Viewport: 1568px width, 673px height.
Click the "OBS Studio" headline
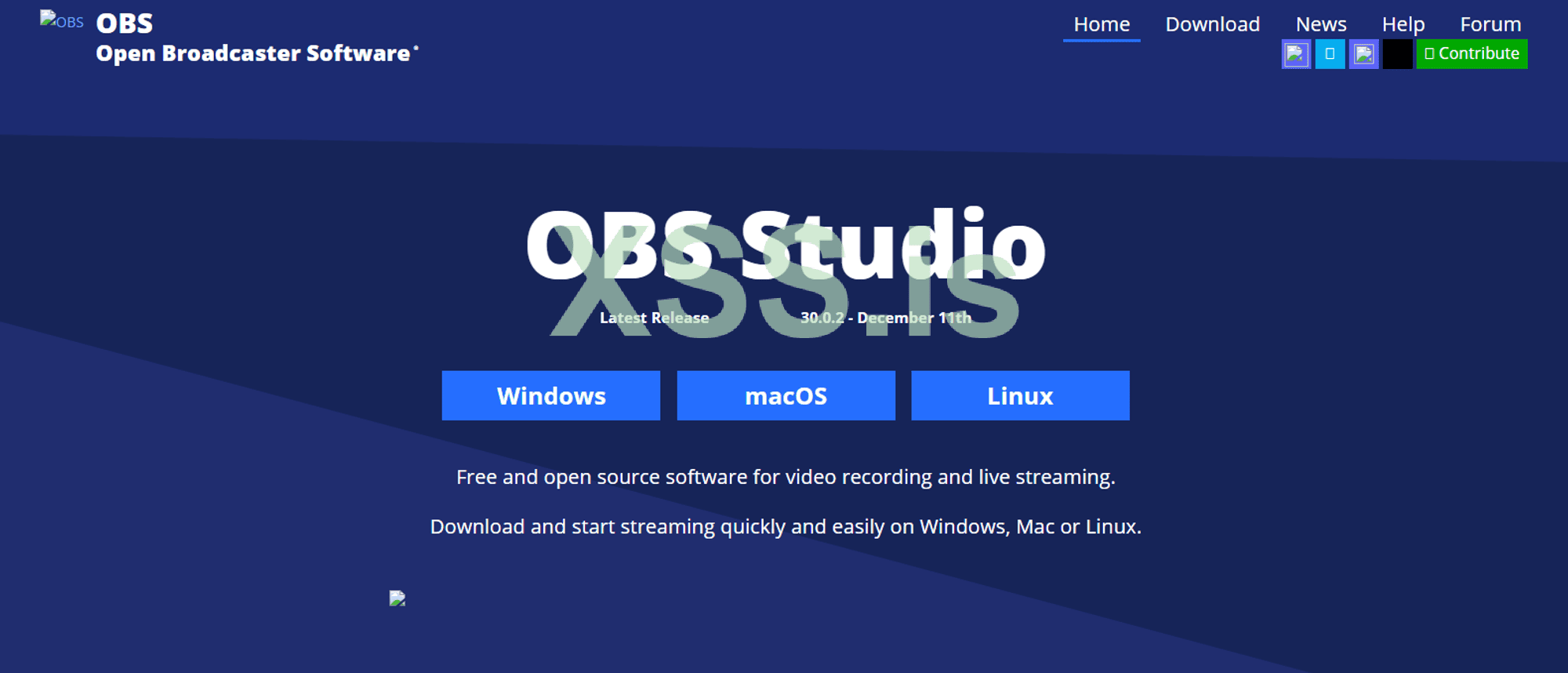[786, 245]
